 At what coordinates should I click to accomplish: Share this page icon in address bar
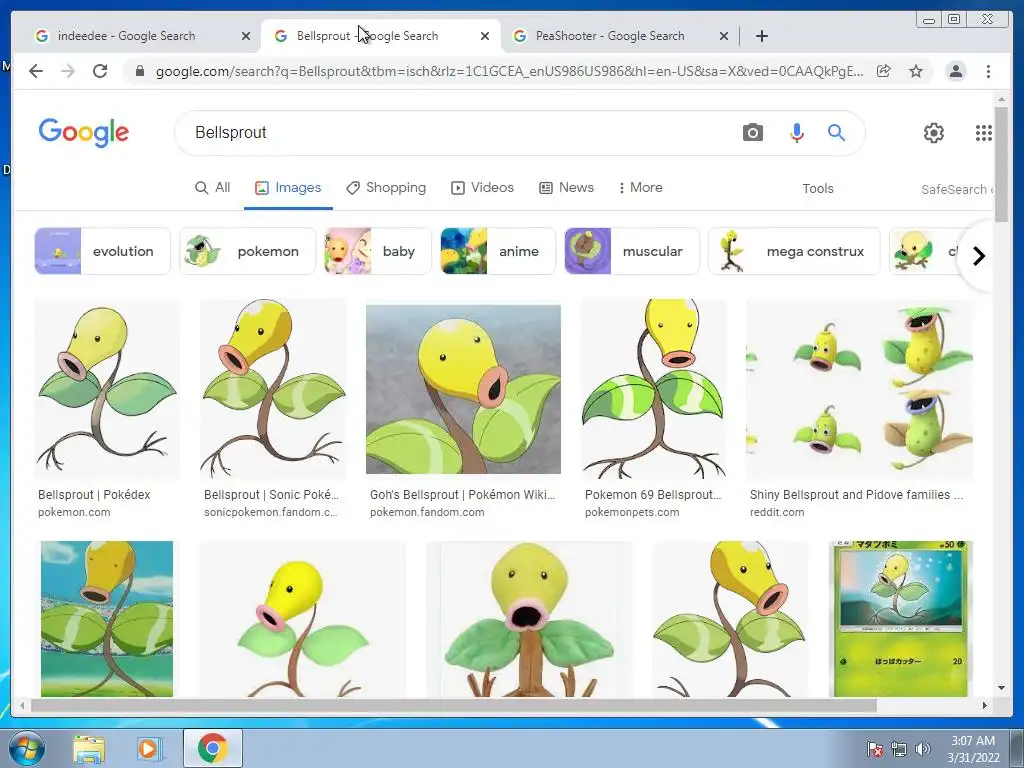pos(884,71)
